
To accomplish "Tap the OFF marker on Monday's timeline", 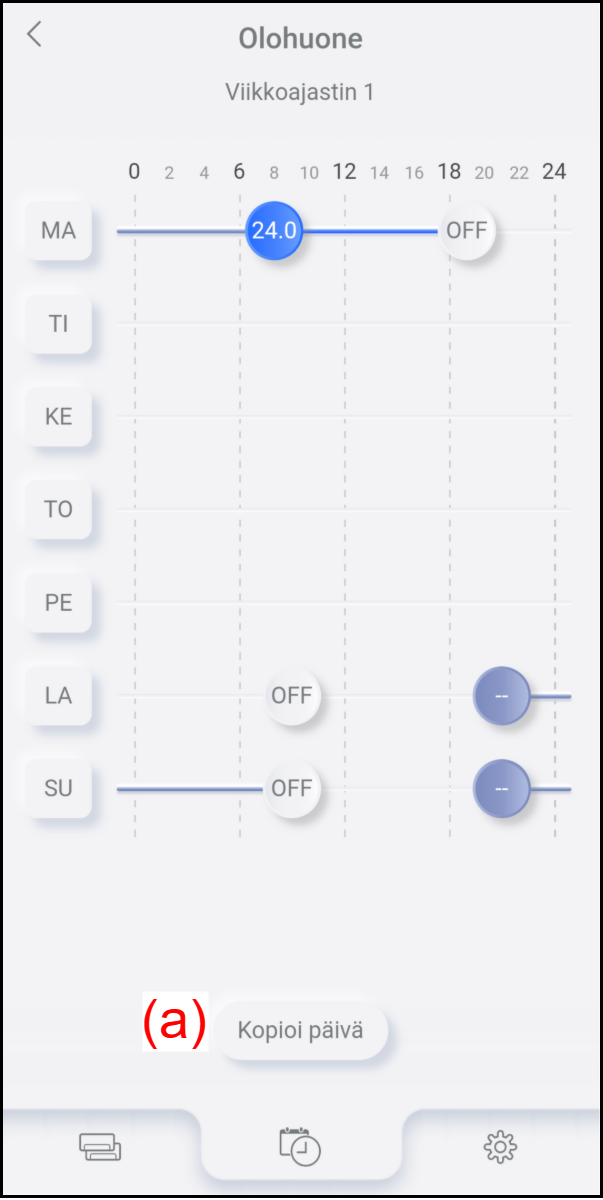I will [467, 231].
